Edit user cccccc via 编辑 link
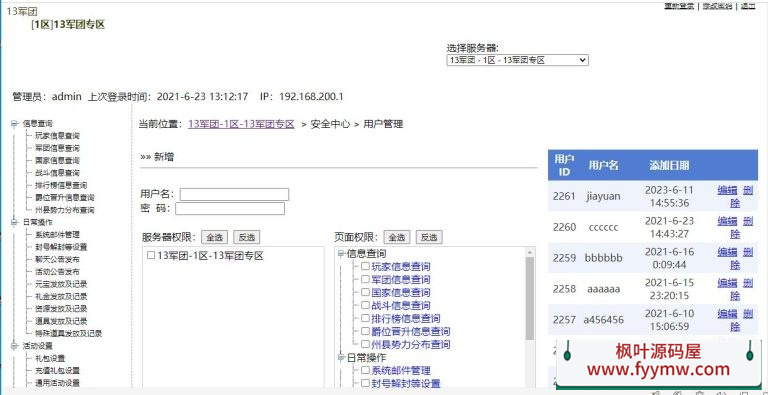 [727, 221]
